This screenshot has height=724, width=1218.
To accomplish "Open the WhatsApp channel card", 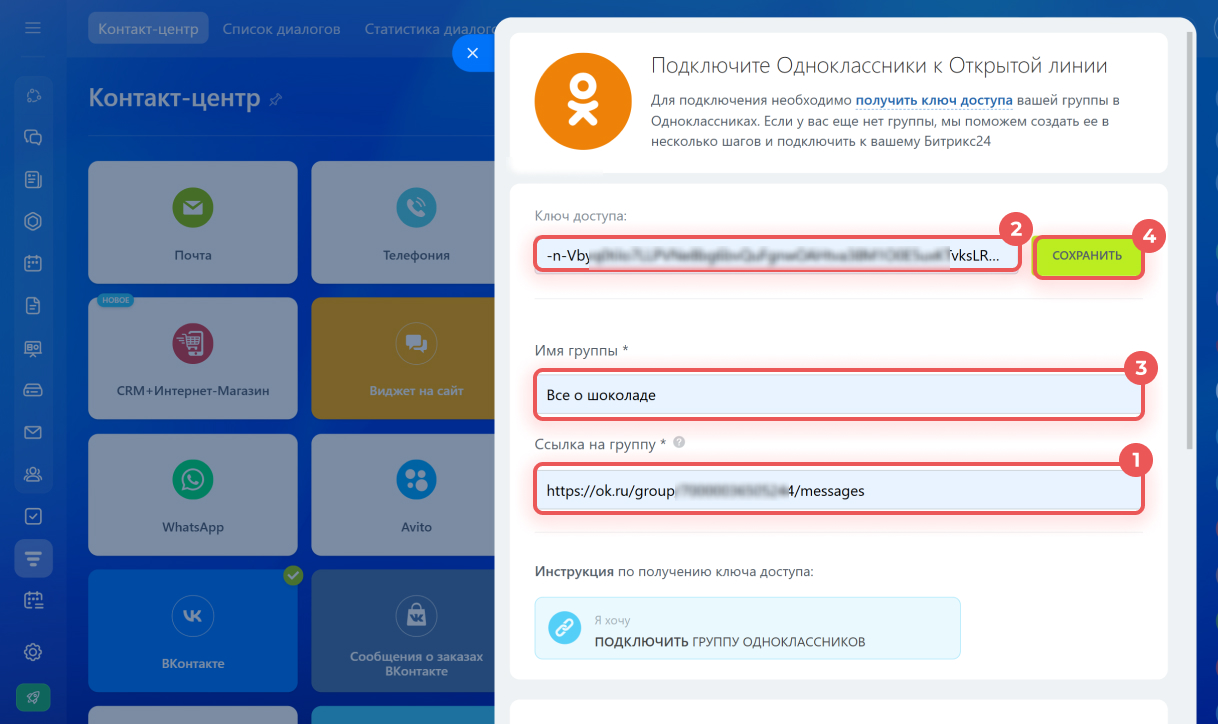I will coord(193,494).
